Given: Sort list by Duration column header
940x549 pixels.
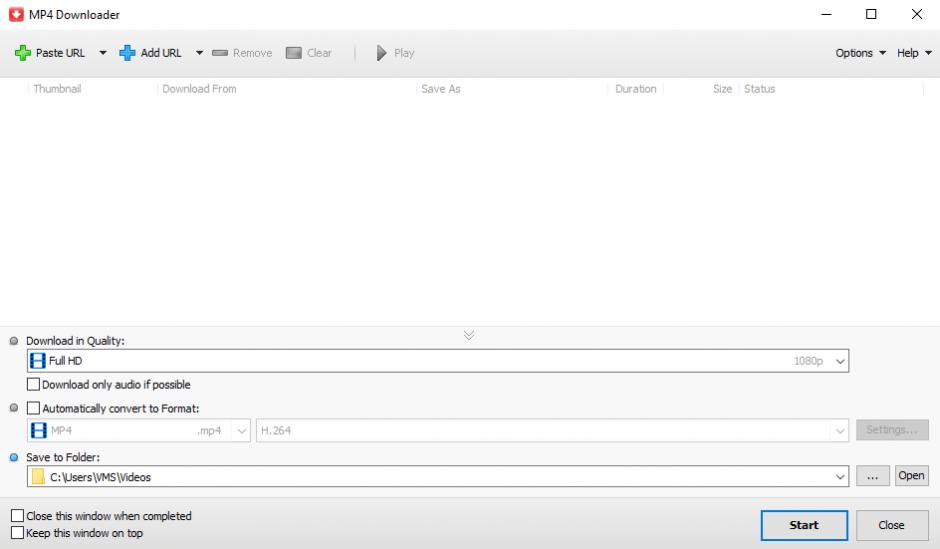Looking at the screenshot, I should (635, 89).
